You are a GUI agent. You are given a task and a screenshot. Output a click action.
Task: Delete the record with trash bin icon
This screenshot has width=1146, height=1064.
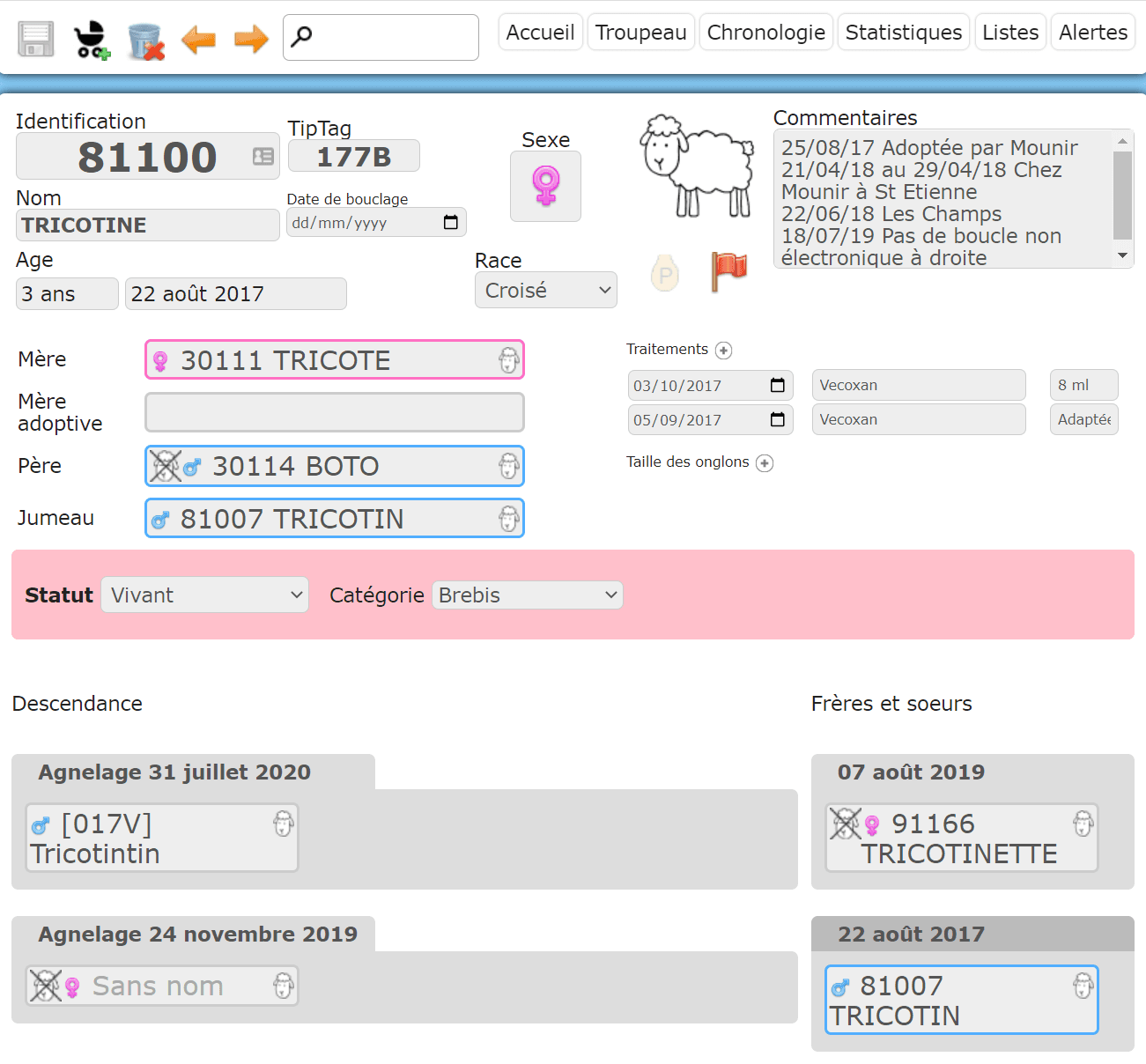click(145, 41)
